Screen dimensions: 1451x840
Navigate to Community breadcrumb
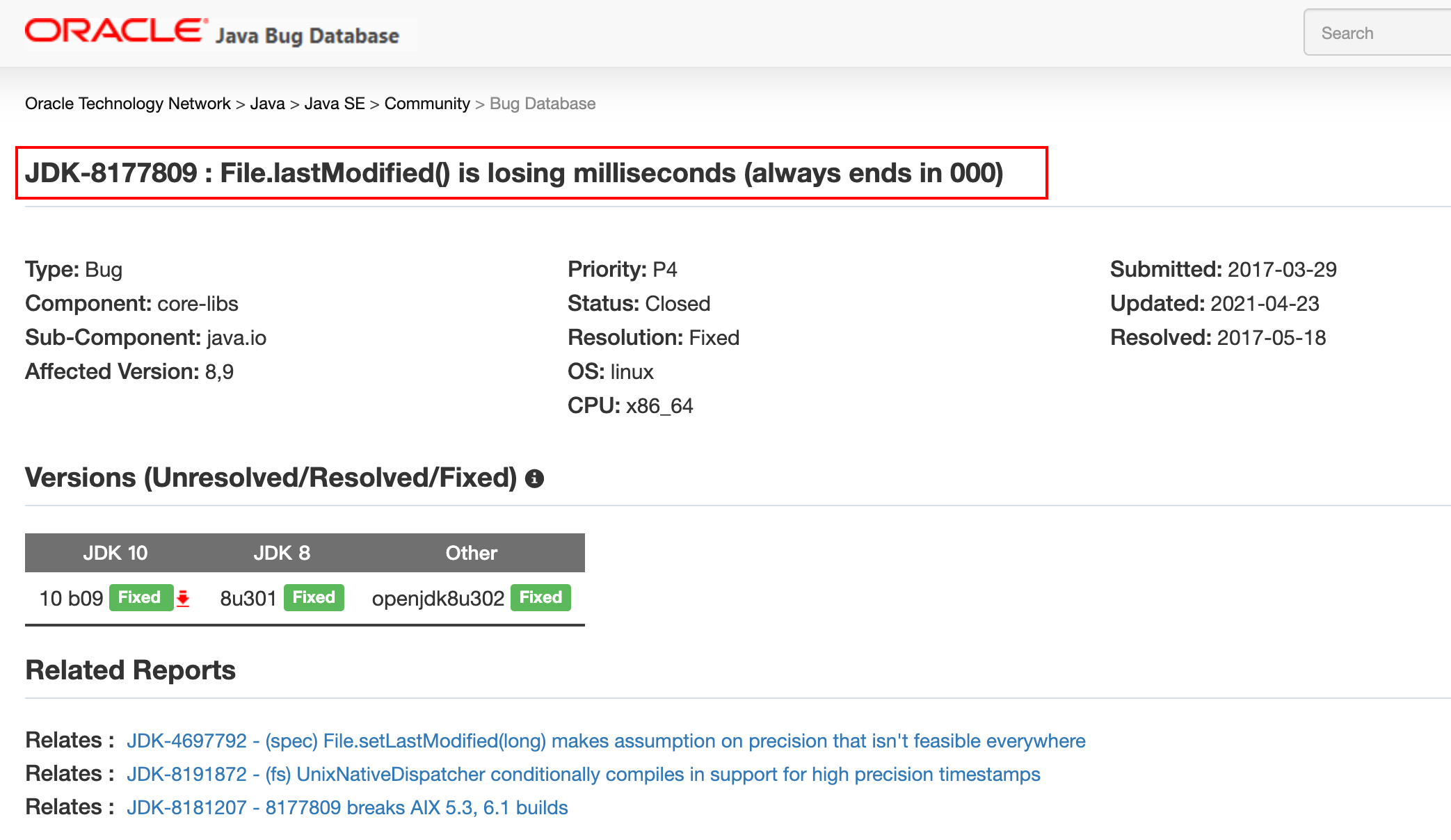[427, 104]
